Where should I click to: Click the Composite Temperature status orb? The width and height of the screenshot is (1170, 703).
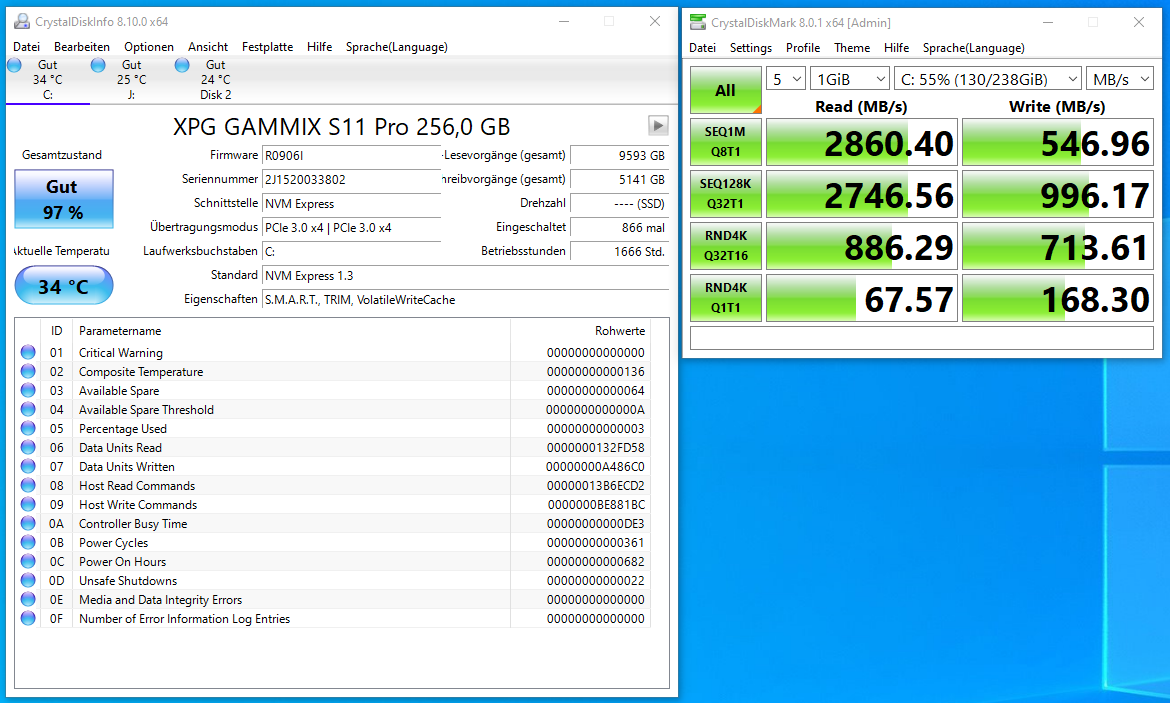(28, 371)
